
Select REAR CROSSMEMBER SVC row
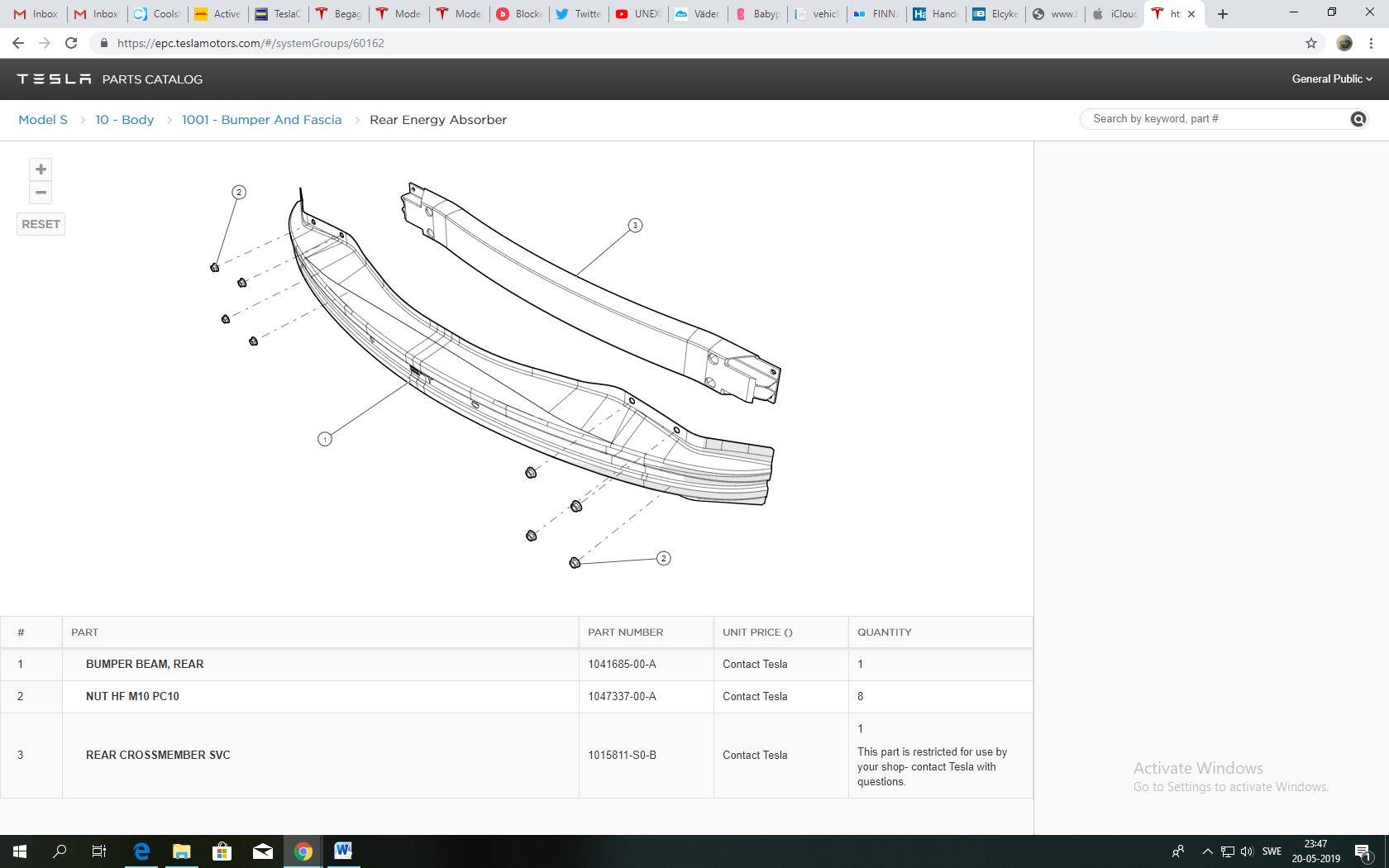pos(517,755)
